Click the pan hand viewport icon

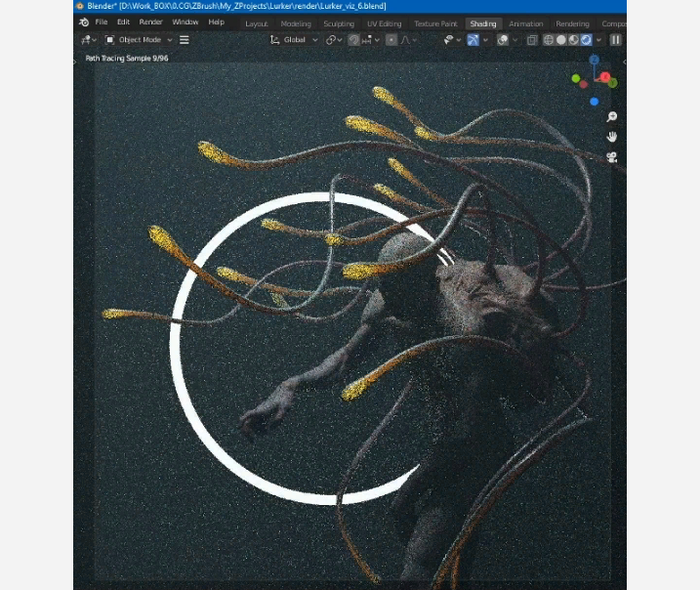pyautogui.click(x=612, y=137)
